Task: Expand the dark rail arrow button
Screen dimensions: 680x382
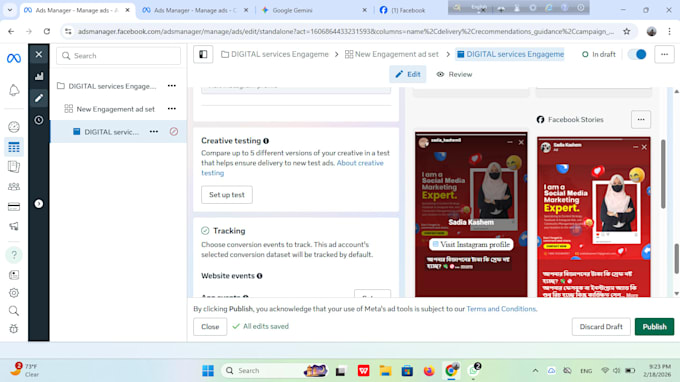Action: [x=39, y=203]
